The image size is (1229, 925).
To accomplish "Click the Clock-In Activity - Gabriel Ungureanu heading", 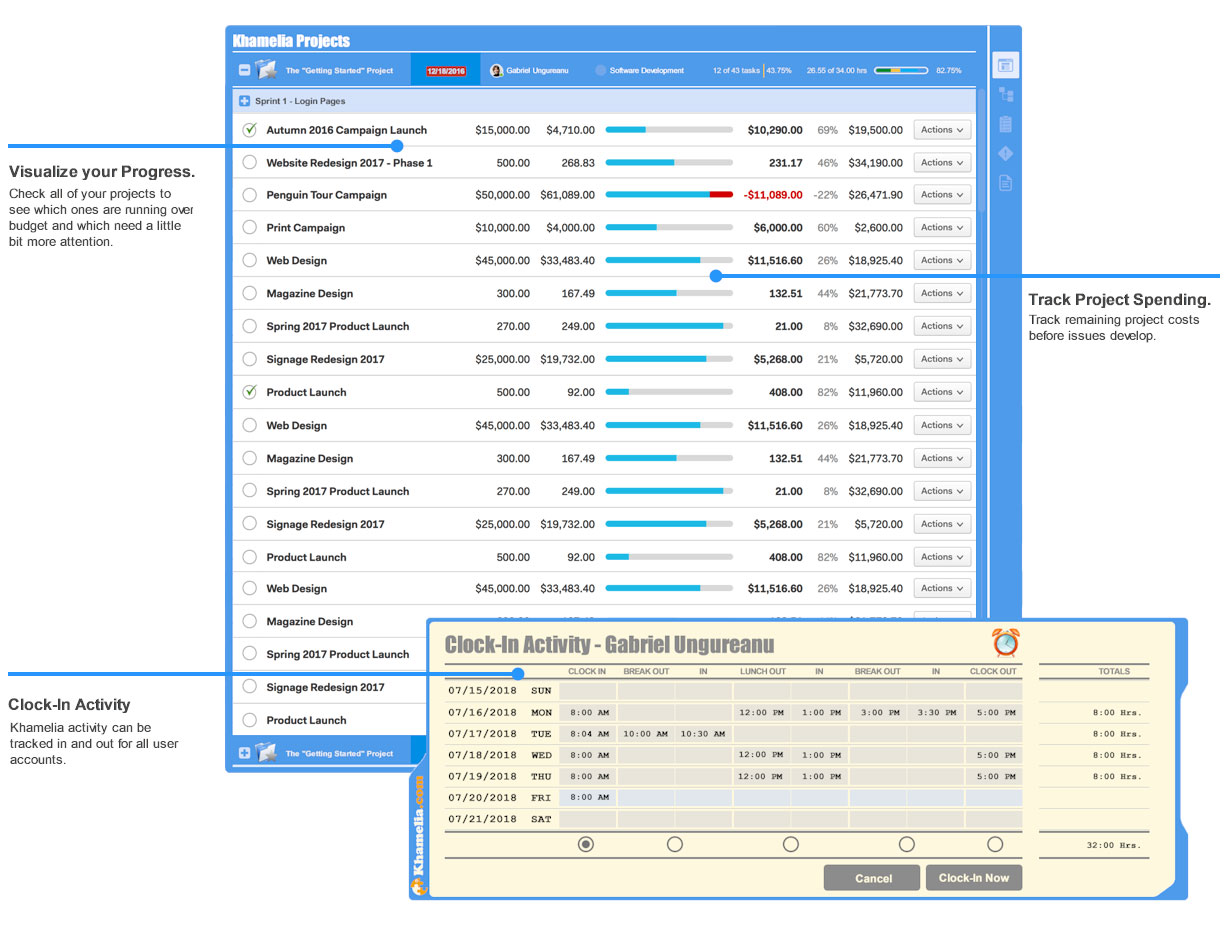I will coord(609,645).
